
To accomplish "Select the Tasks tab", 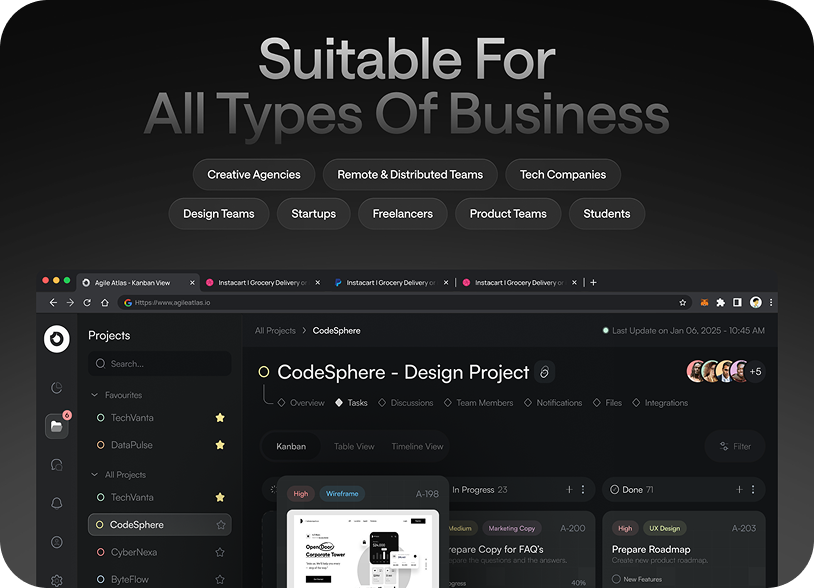I will 351,403.
